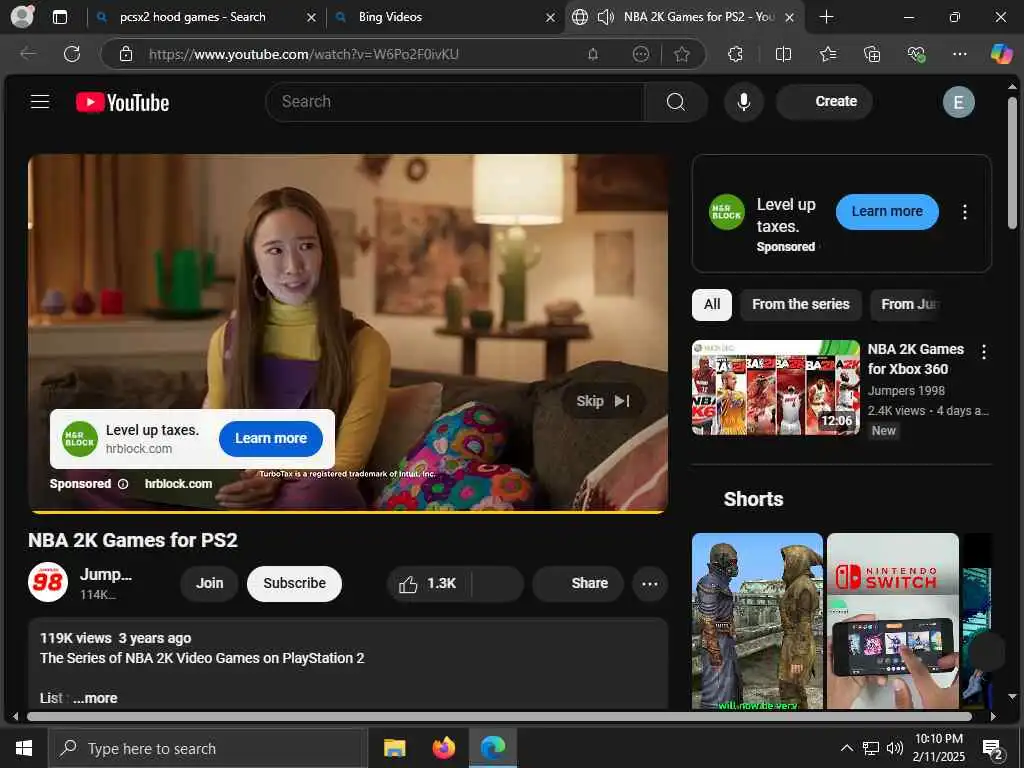Image resolution: width=1024 pixels, height=768 pixels.
Task: Click Learn more in the sidebar ad
Action: [887, 212]
